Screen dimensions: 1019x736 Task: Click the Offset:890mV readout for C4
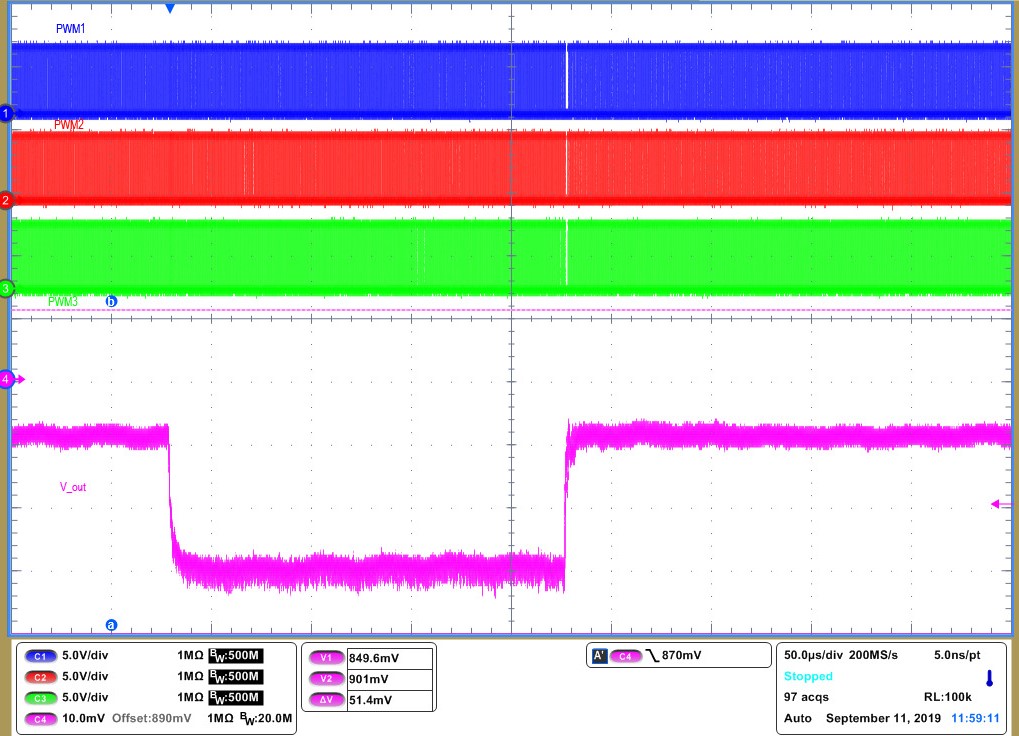(x=150, y=718)
